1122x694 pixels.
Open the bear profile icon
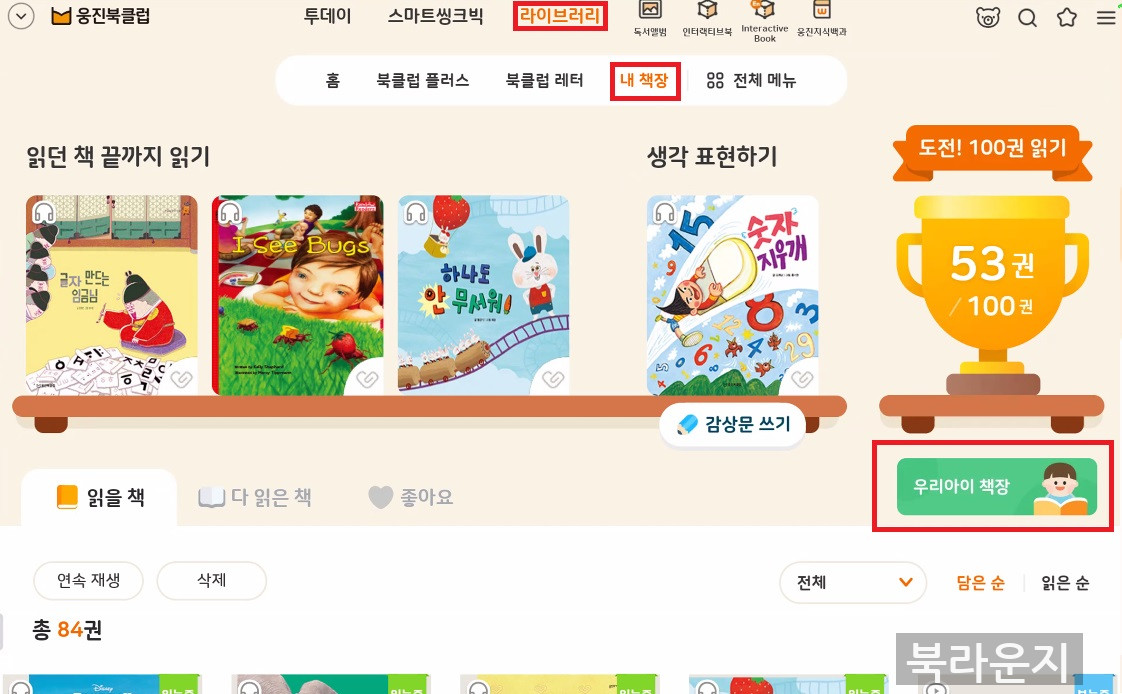click(987, 16)
